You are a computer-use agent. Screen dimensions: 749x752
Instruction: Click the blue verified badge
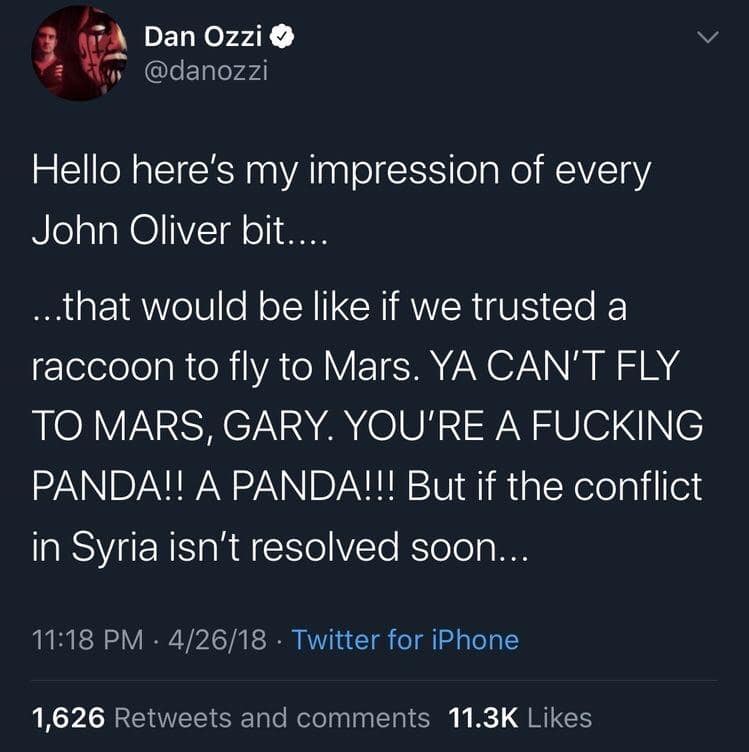[x=284, y=37]
